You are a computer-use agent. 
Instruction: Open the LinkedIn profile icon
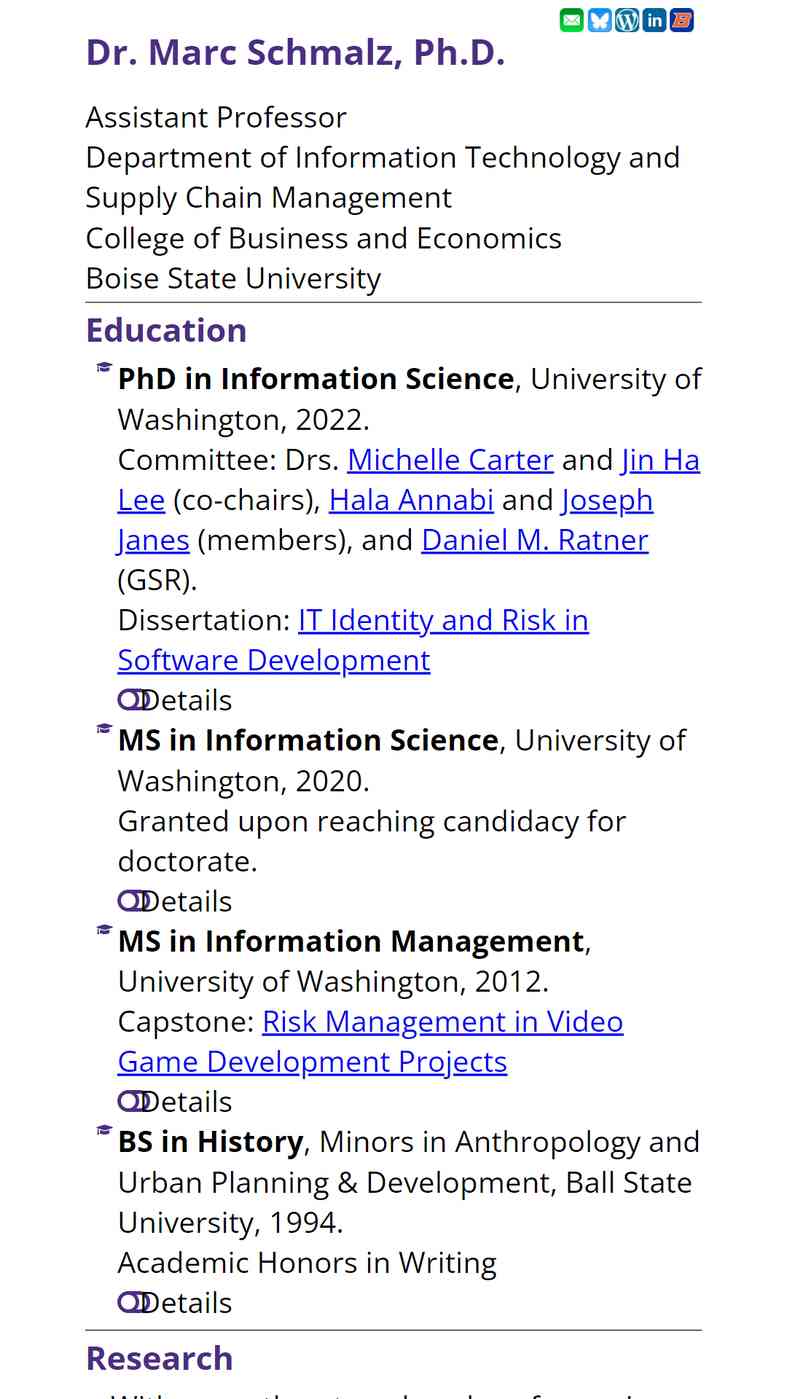pos(654,20)
